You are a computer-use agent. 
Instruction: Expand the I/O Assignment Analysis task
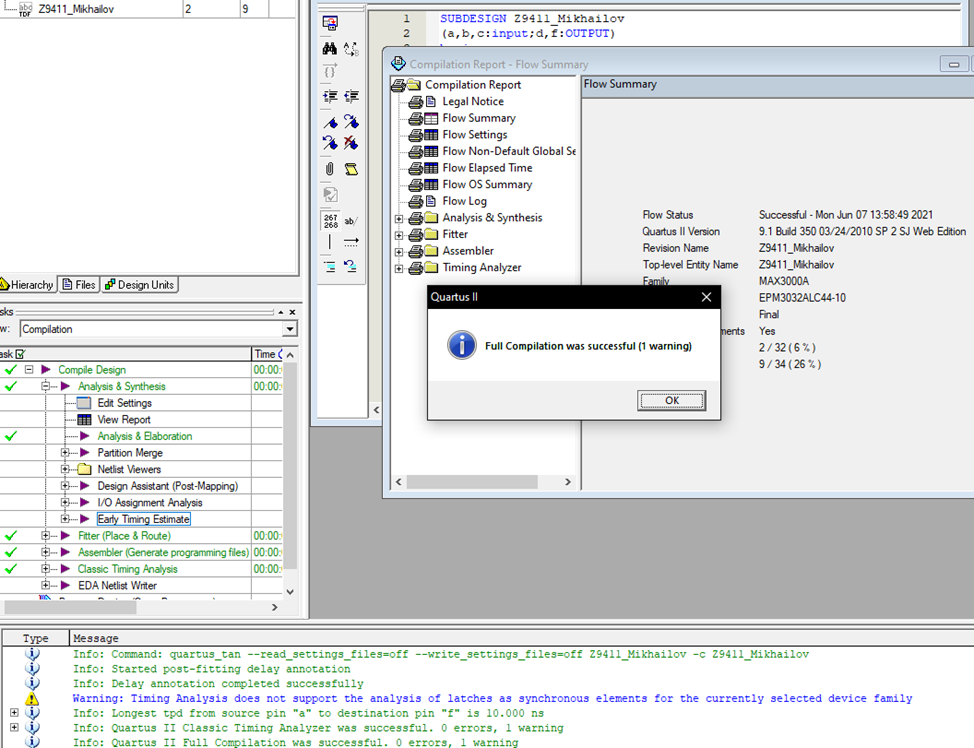click(x=65, y=502)
